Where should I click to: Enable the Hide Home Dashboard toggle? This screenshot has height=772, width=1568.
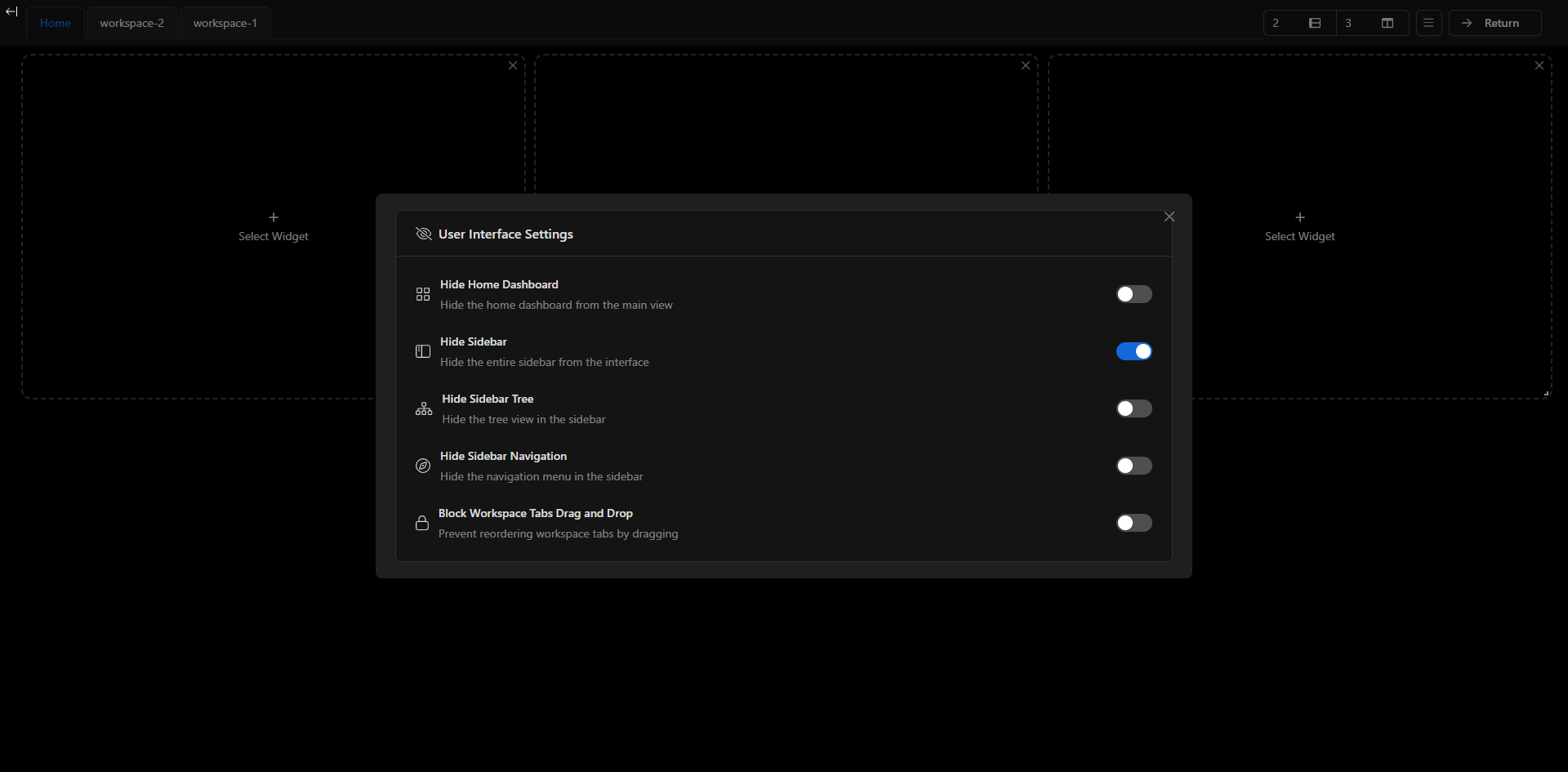coord(1134,294)
